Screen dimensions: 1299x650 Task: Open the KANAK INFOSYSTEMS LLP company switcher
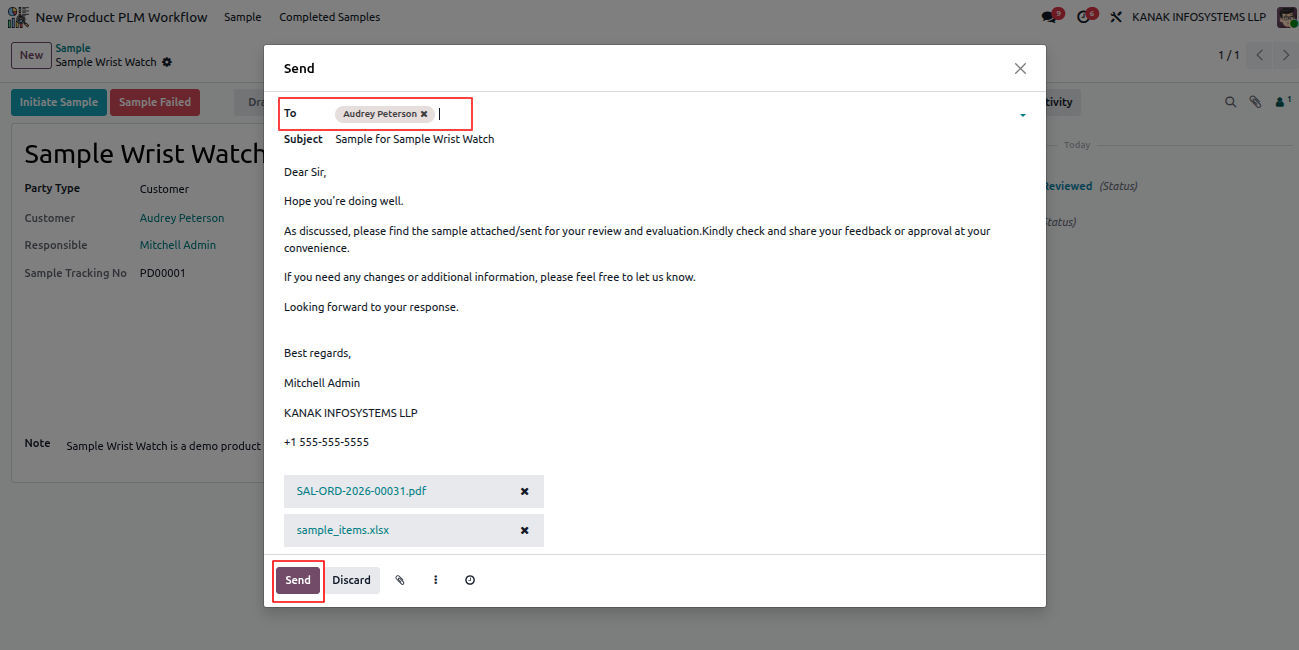click(1199, 17)
